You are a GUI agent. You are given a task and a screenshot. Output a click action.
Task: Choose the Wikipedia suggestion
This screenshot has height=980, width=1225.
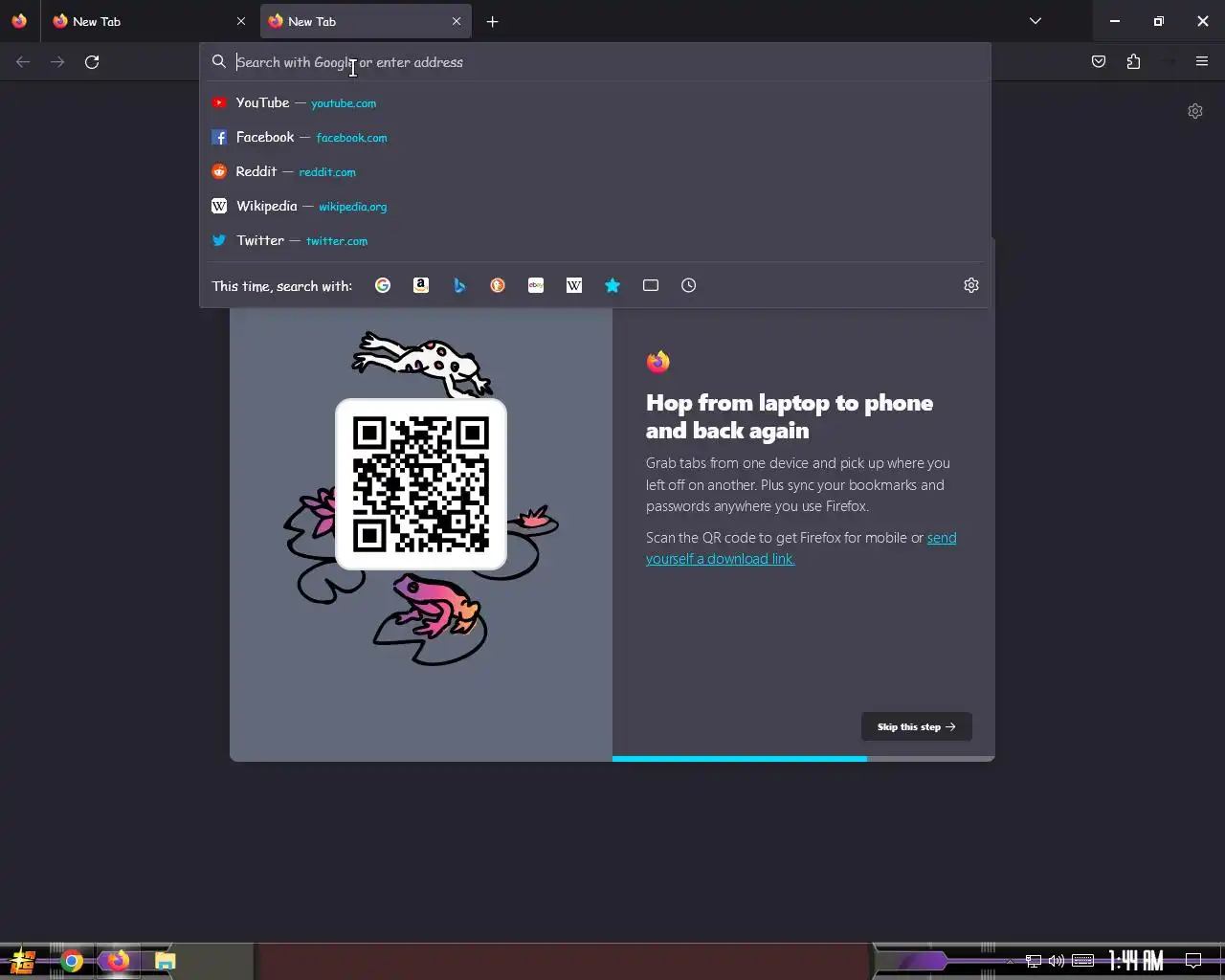coord(595,206)
